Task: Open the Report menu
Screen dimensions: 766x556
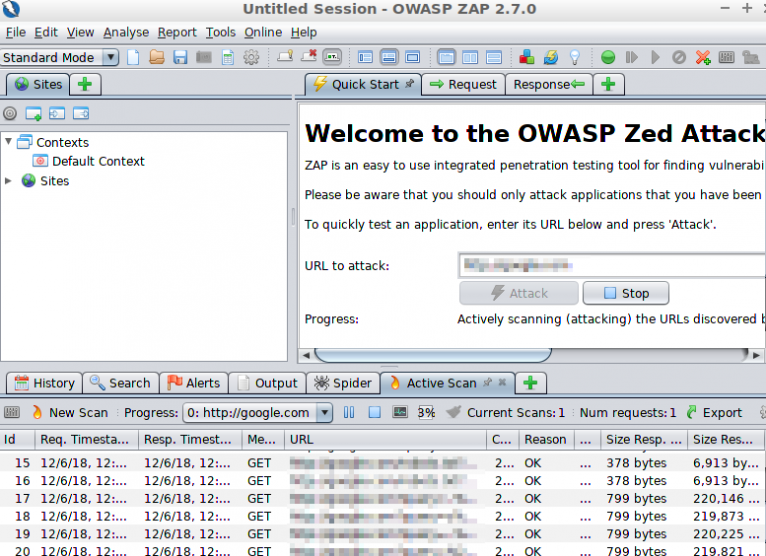Action: pos(177,32)
